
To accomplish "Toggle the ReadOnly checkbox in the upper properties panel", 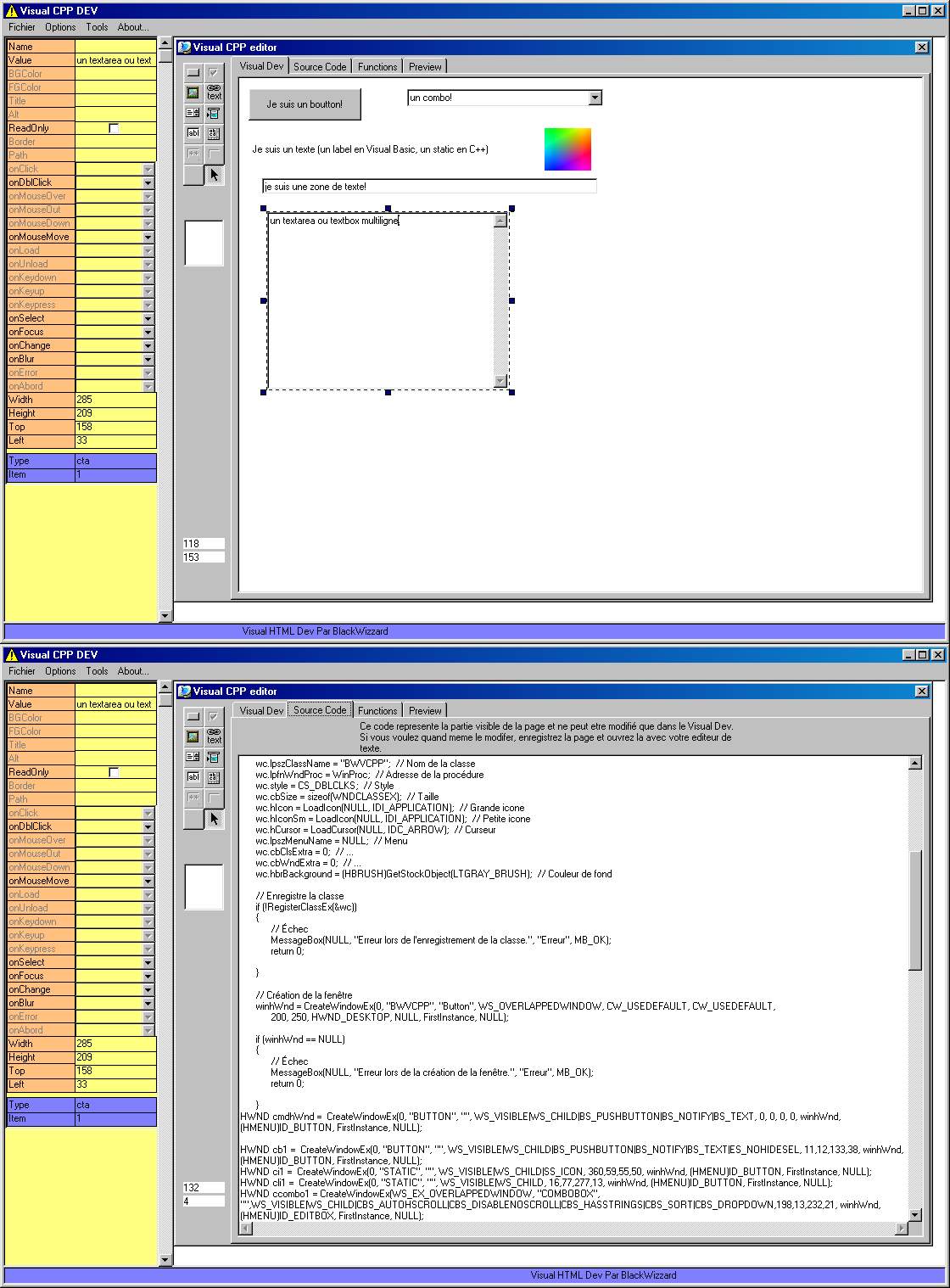I will coord(114,128).
